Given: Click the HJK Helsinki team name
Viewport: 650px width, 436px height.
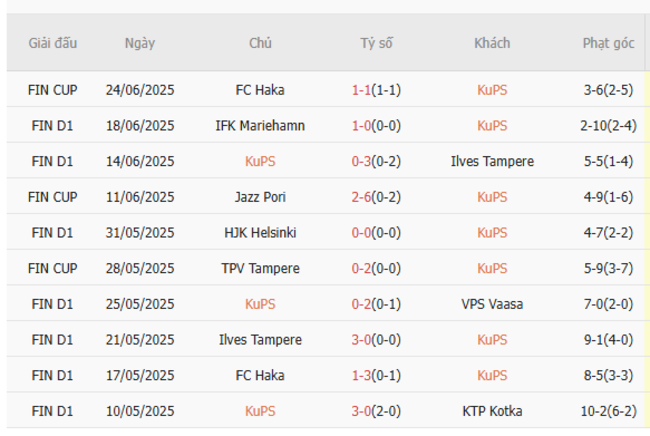Looking at the screenshot, I should (x=260, y=232).
